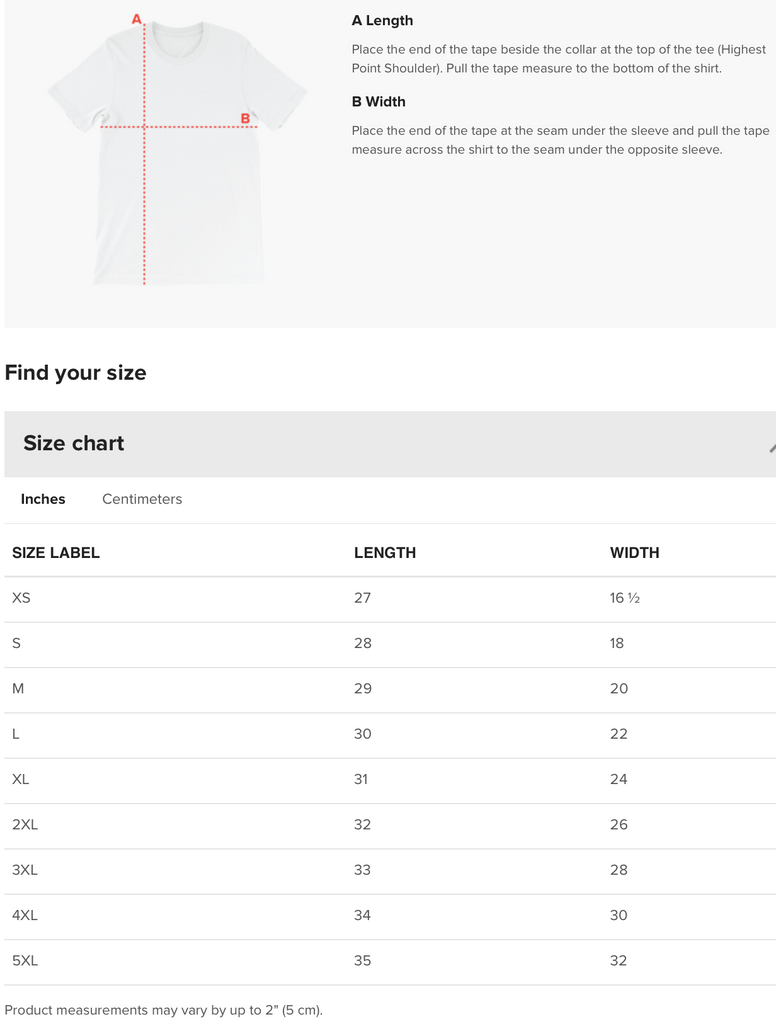
Task: Select the XS size row label
Action: 21,598
